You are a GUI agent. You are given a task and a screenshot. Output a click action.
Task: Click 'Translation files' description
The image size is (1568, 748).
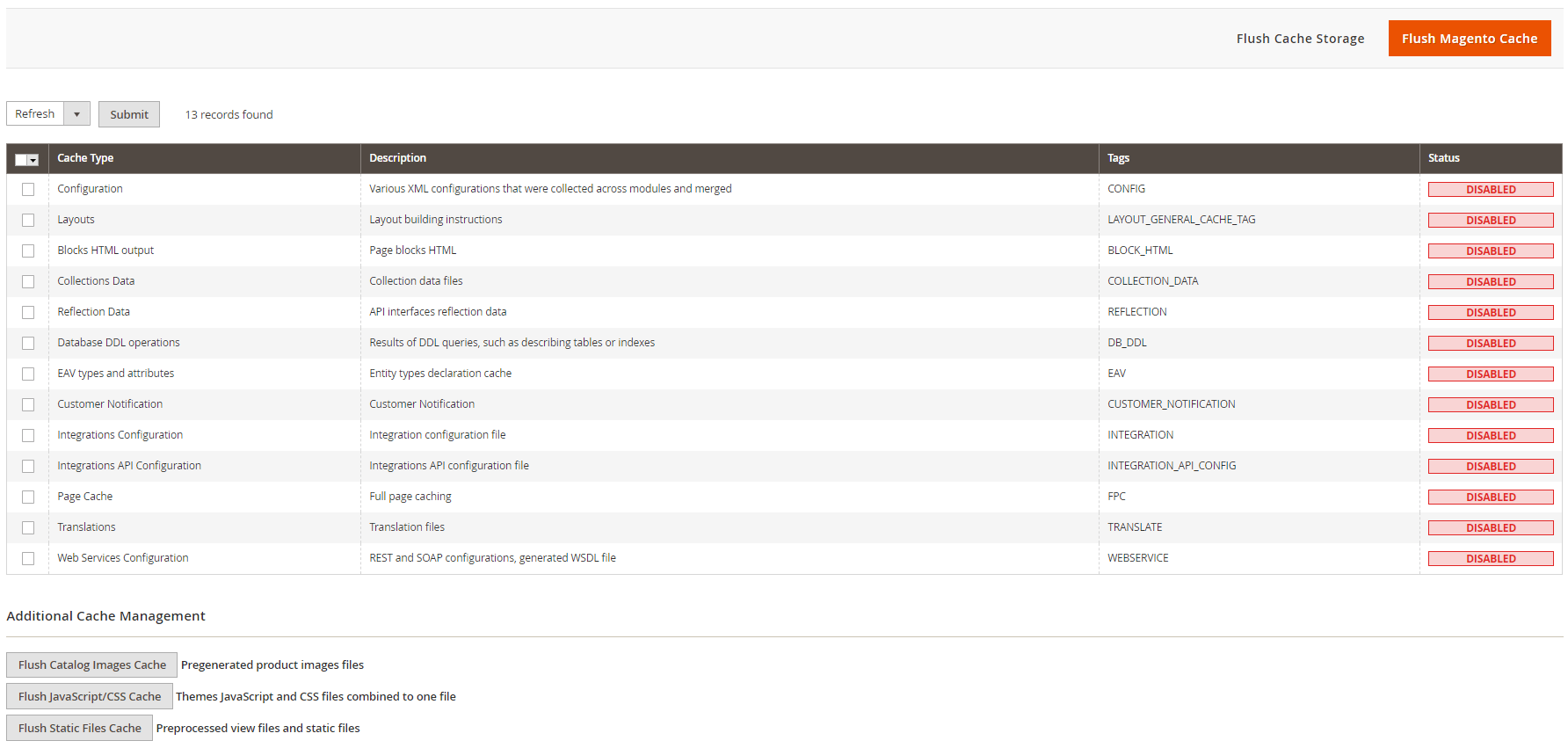(407, 527)
